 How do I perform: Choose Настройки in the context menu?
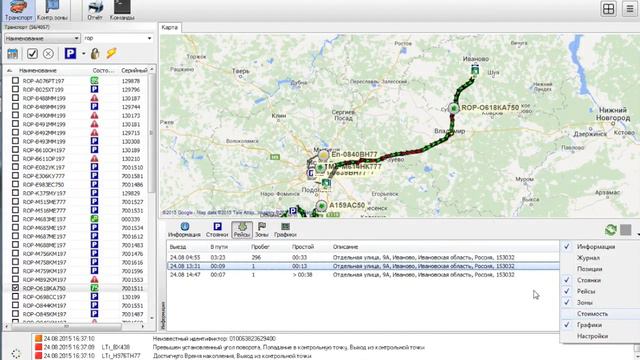pos(592,336)
